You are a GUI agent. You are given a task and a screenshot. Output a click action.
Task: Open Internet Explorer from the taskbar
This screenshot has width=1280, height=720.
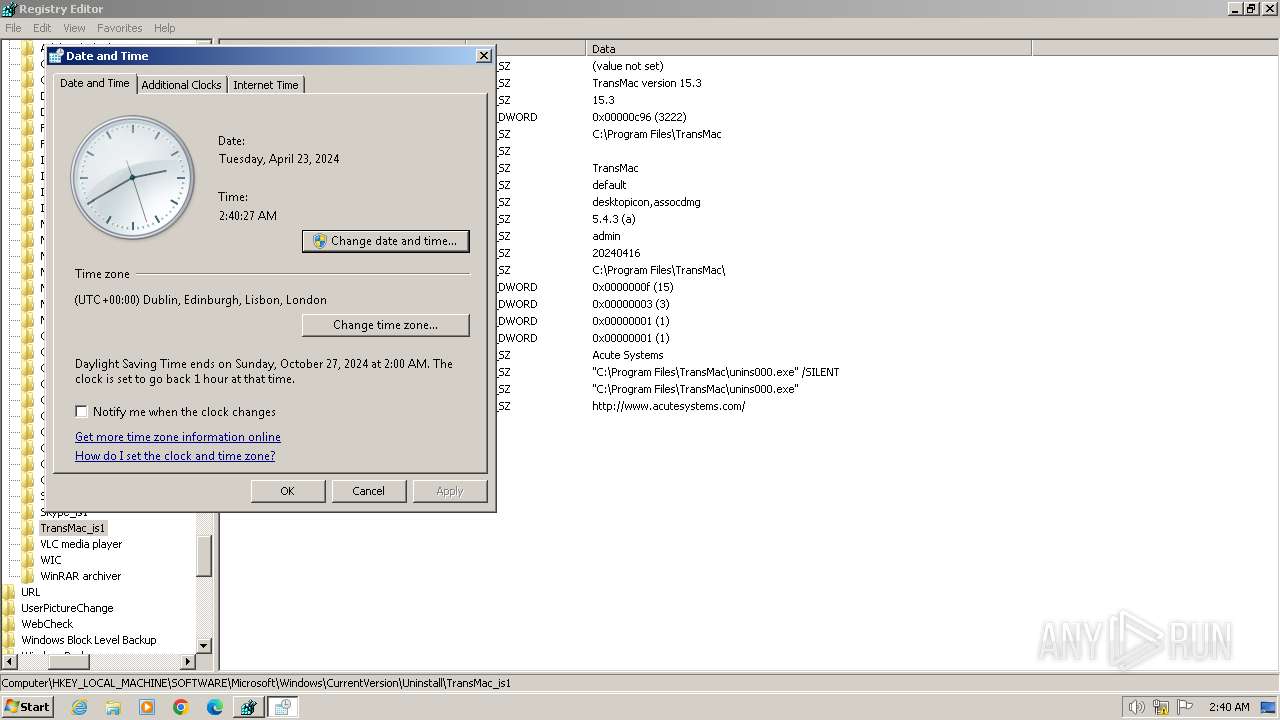(x=80, y=707)
